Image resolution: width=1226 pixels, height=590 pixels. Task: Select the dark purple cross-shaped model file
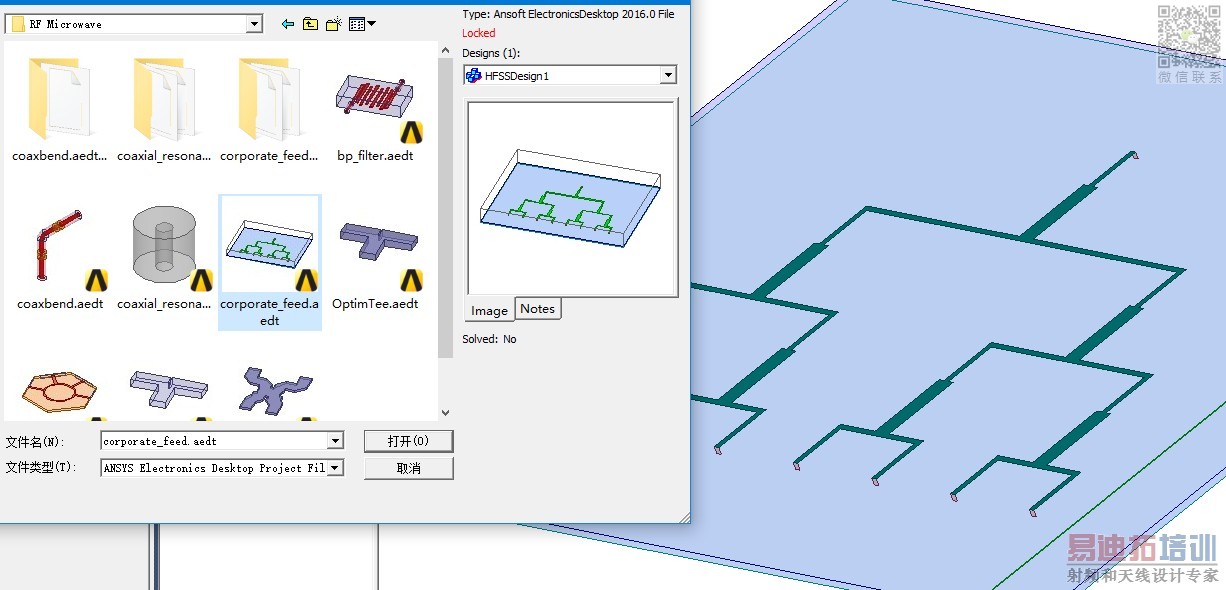pos(276,391)
